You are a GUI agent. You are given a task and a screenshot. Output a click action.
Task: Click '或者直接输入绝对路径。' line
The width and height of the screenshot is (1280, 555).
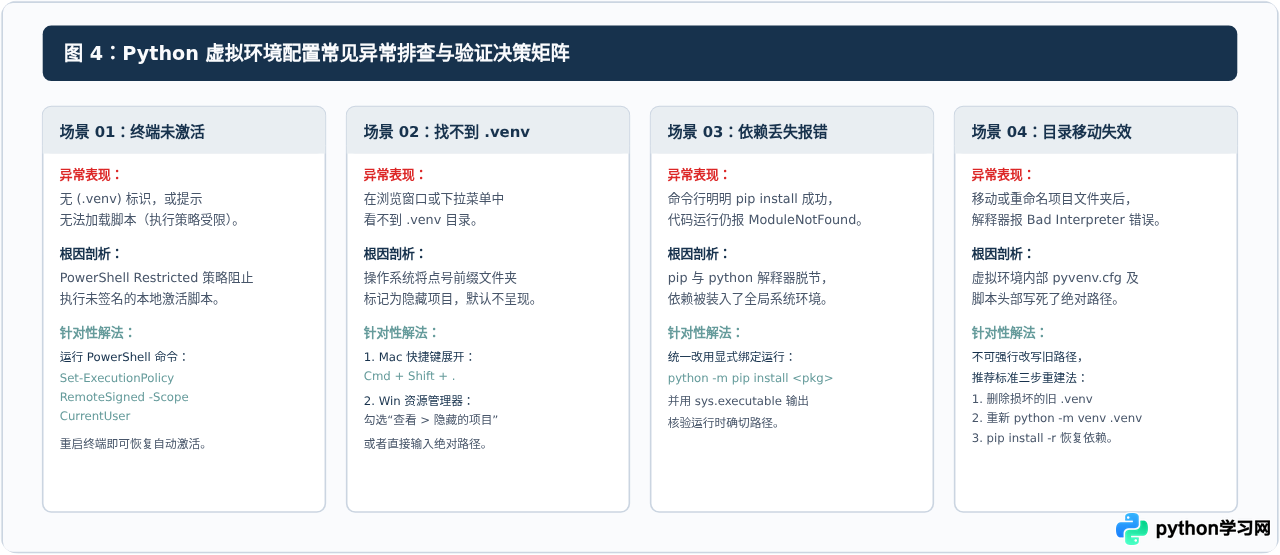tap(426, 443)
